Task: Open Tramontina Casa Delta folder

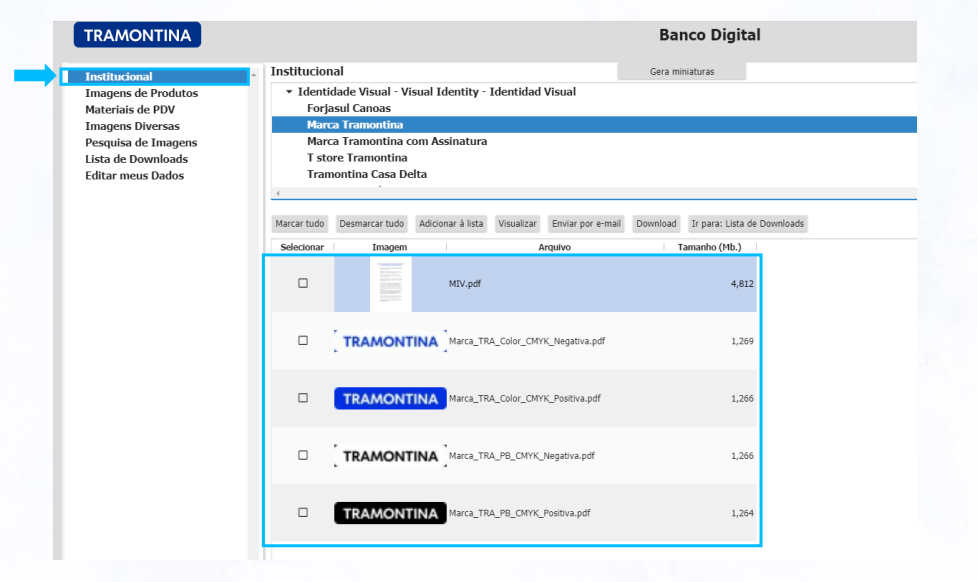Action: point(367,174)
